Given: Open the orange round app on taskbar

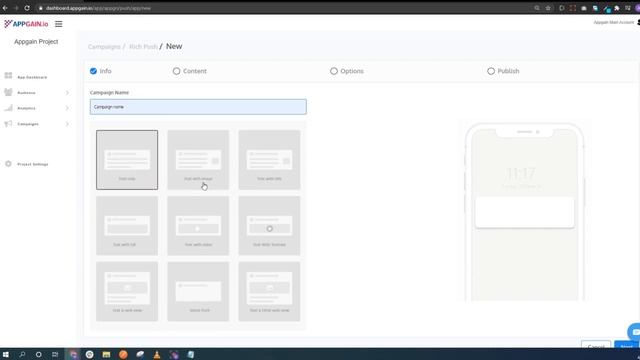Looking at the screenshot, I should 123,354.
